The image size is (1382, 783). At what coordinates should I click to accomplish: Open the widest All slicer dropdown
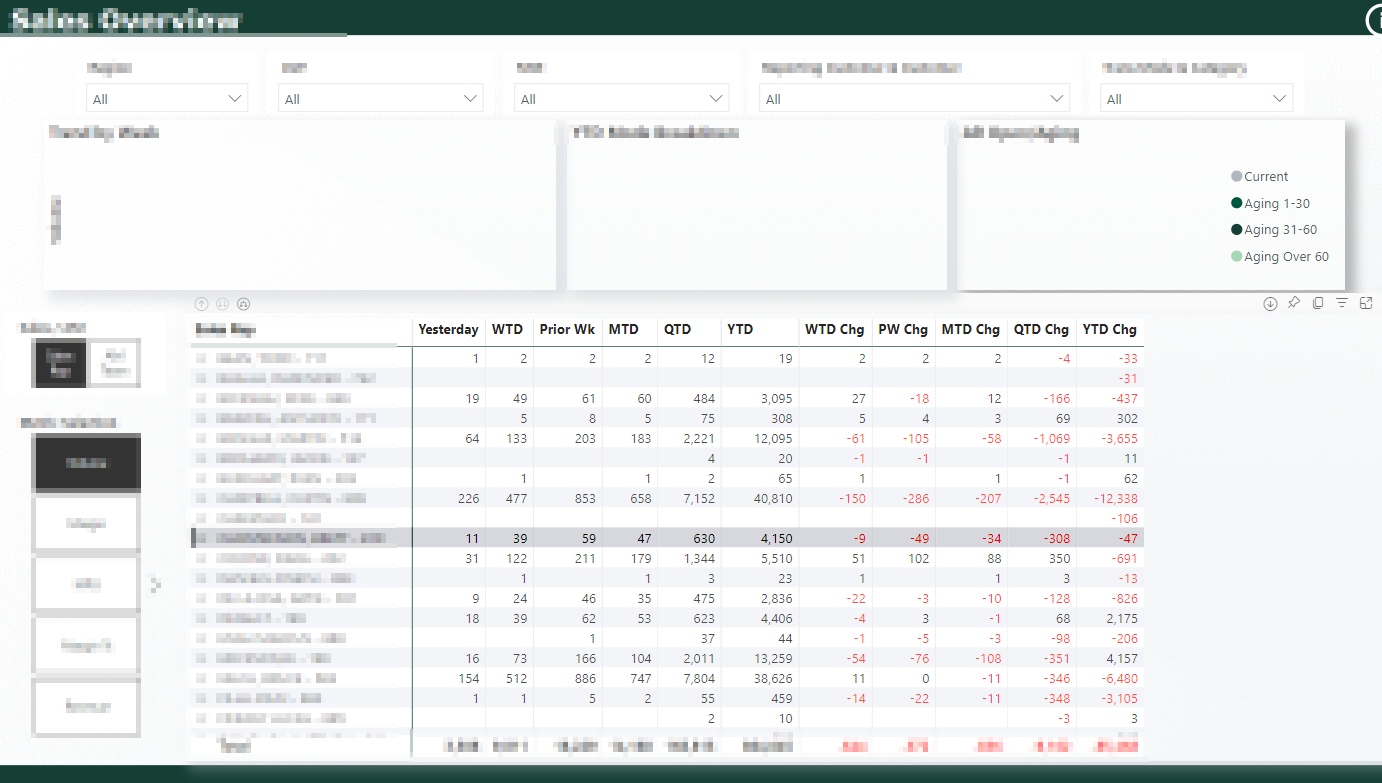915,98
